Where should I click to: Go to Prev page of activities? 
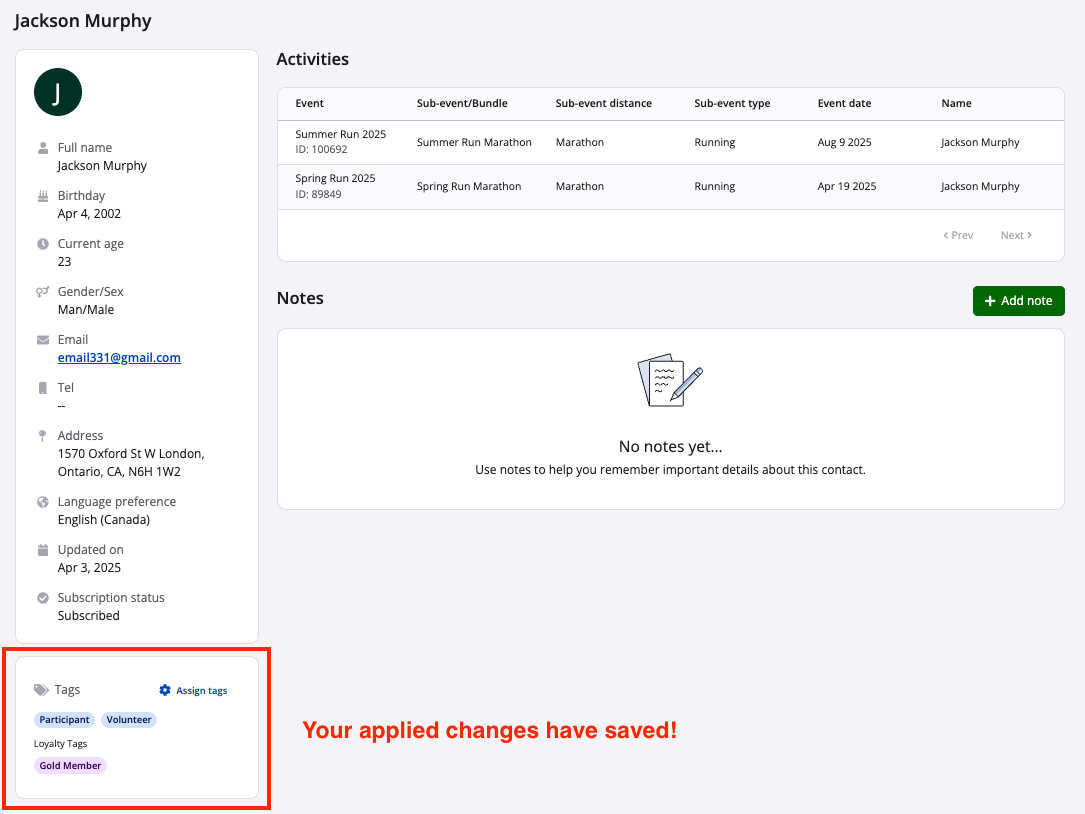coord(958,236)
